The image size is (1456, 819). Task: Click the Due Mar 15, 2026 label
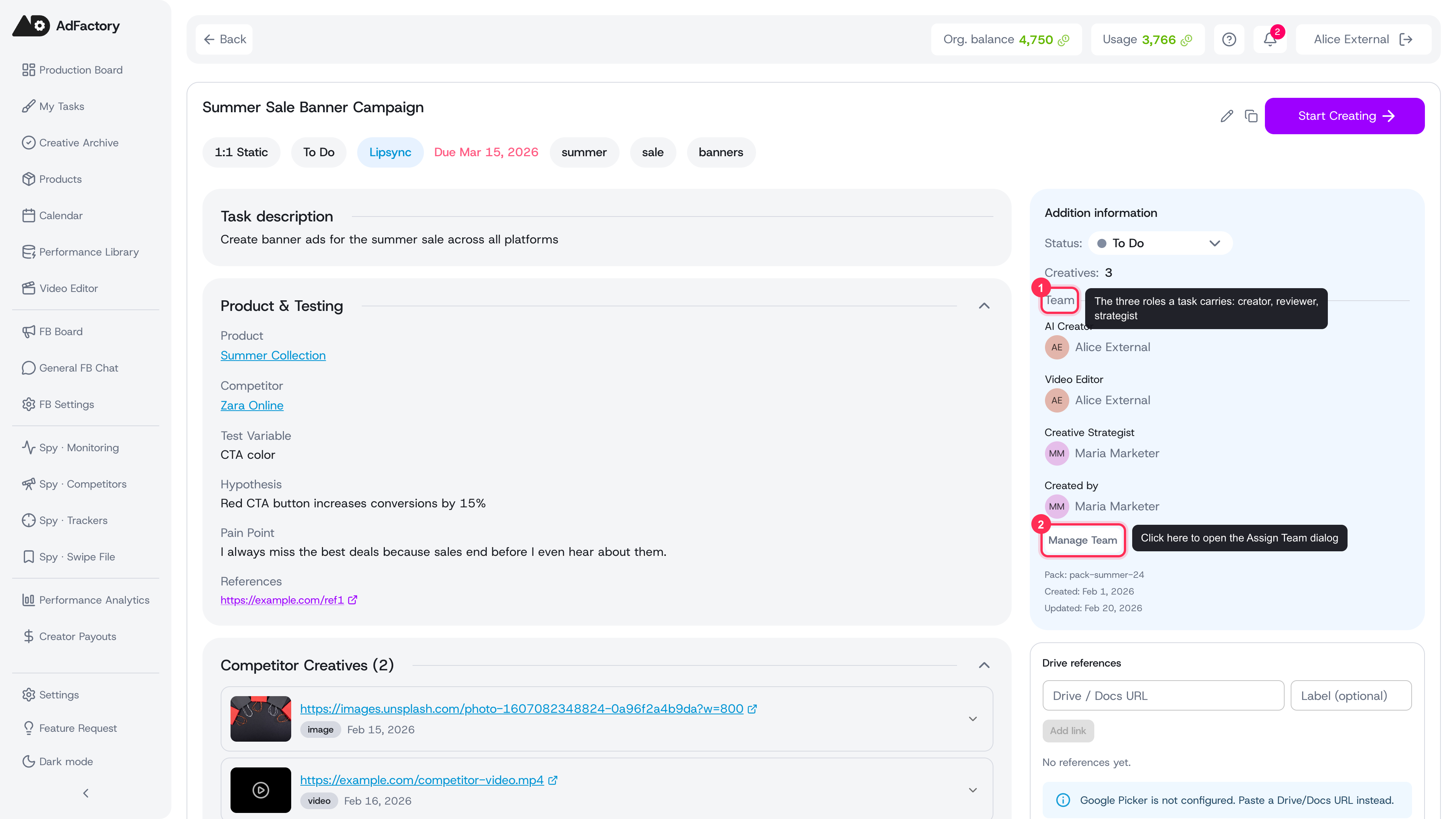coord(486,152)
